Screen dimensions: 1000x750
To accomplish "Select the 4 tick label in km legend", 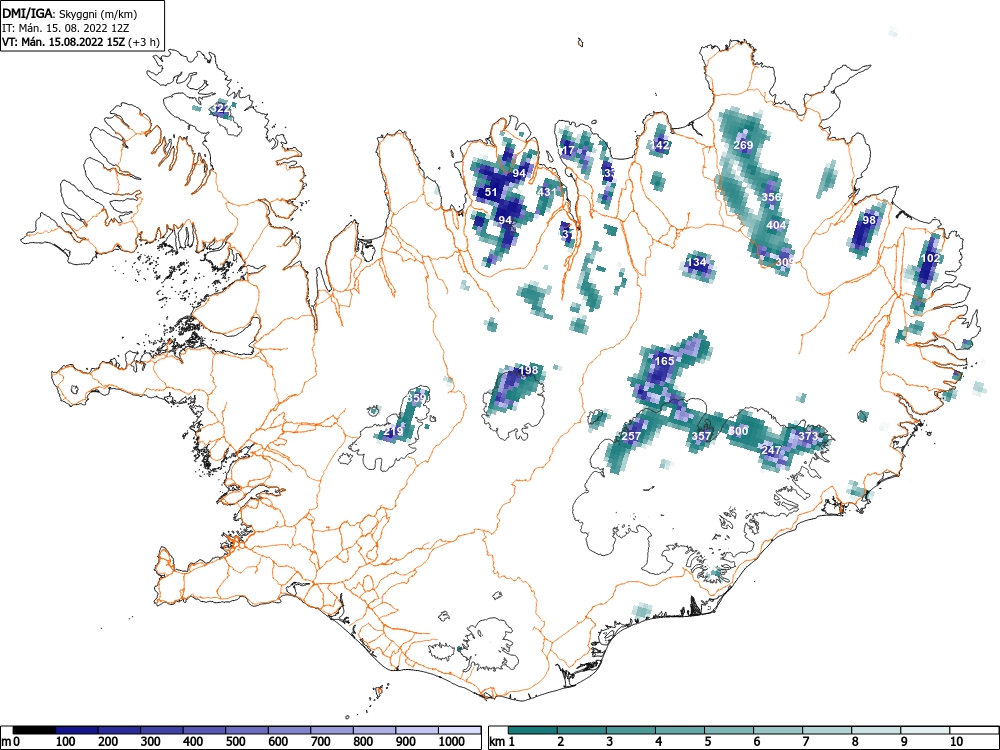I will (x=658, y=742).
